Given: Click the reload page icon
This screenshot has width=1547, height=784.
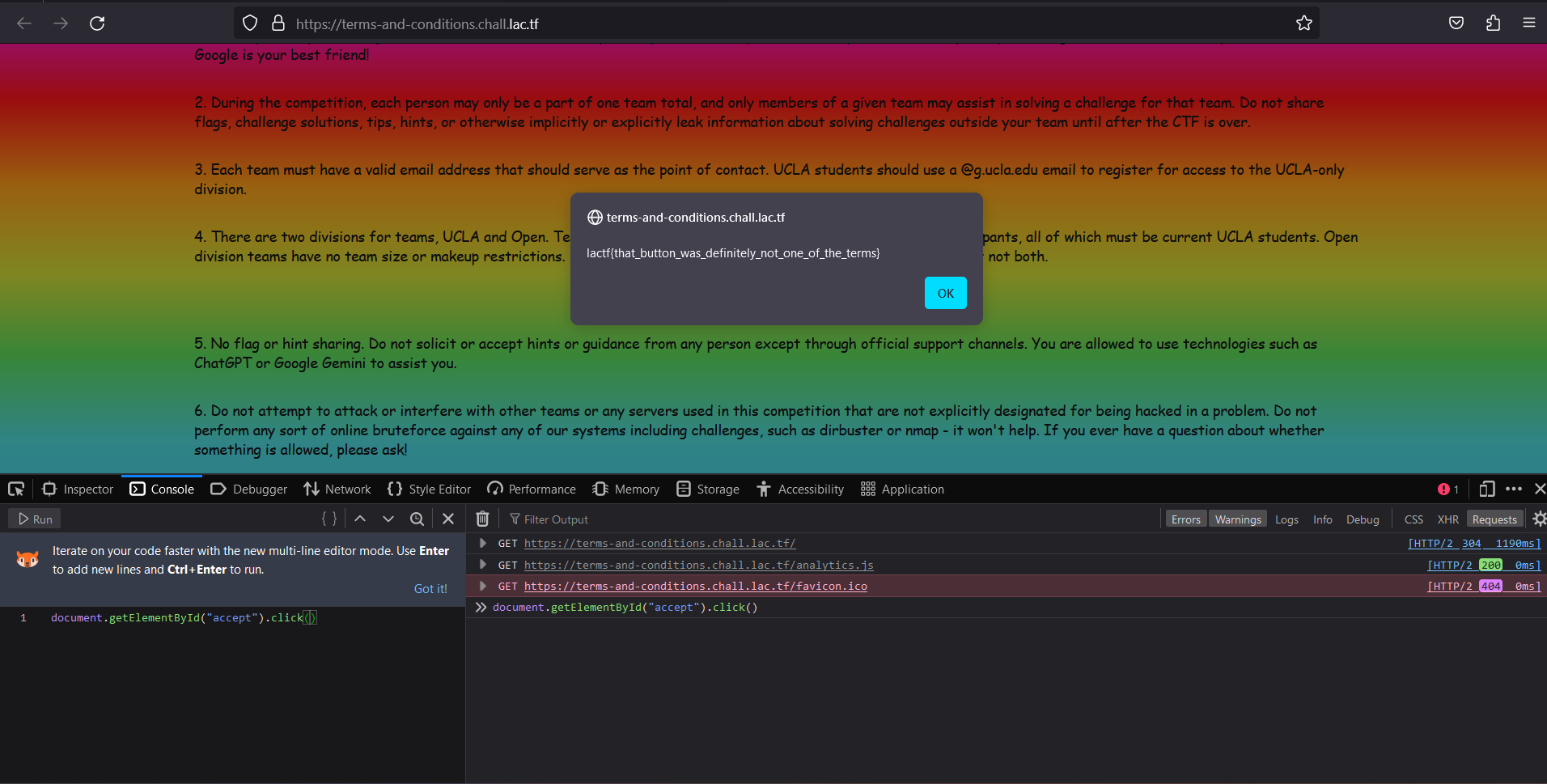Looking at the screenshot, I should [x=97, y=23].
